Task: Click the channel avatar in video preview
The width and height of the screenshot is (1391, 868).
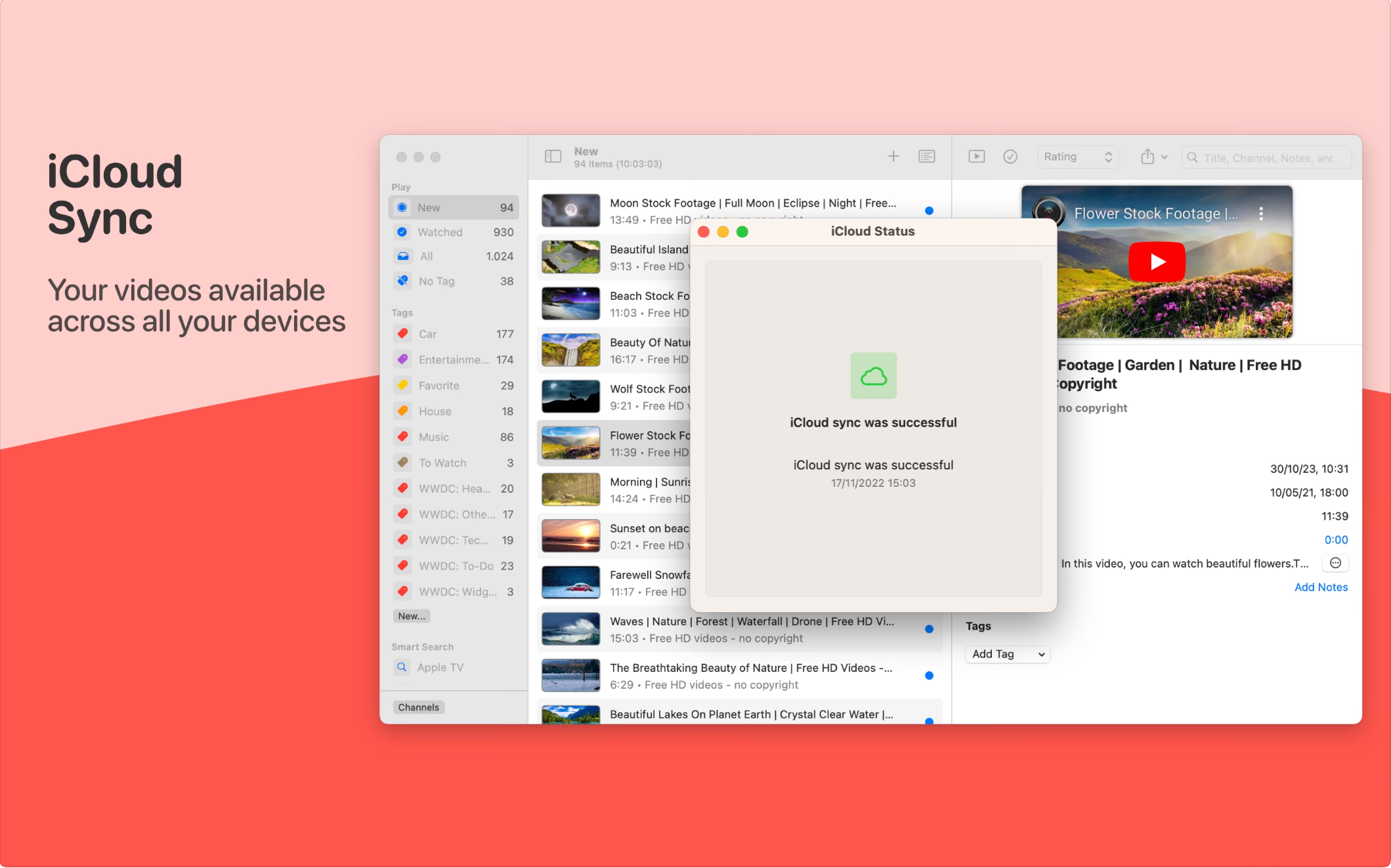Action: pyautogui.click(x=1048, y=212)
